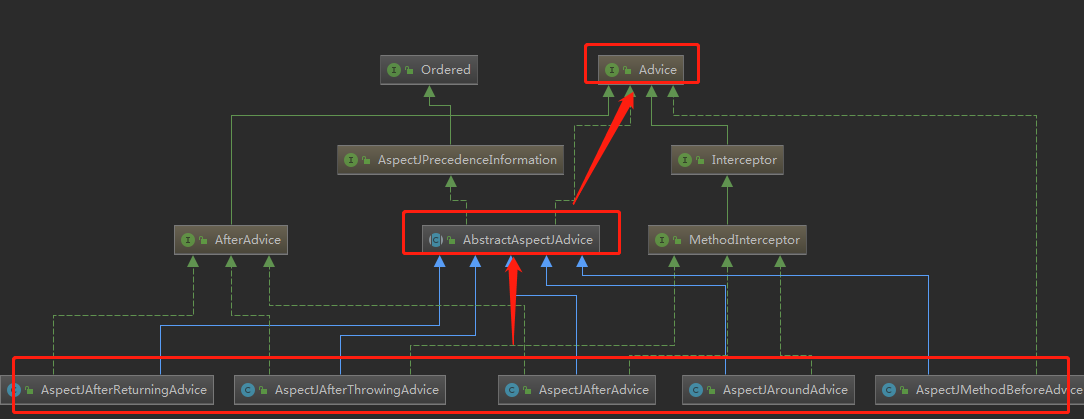Viewport: 1084px width, 419px height.
Task: Click the visibility lock icon on the AfterAdvice node
Action: point(203,241)
